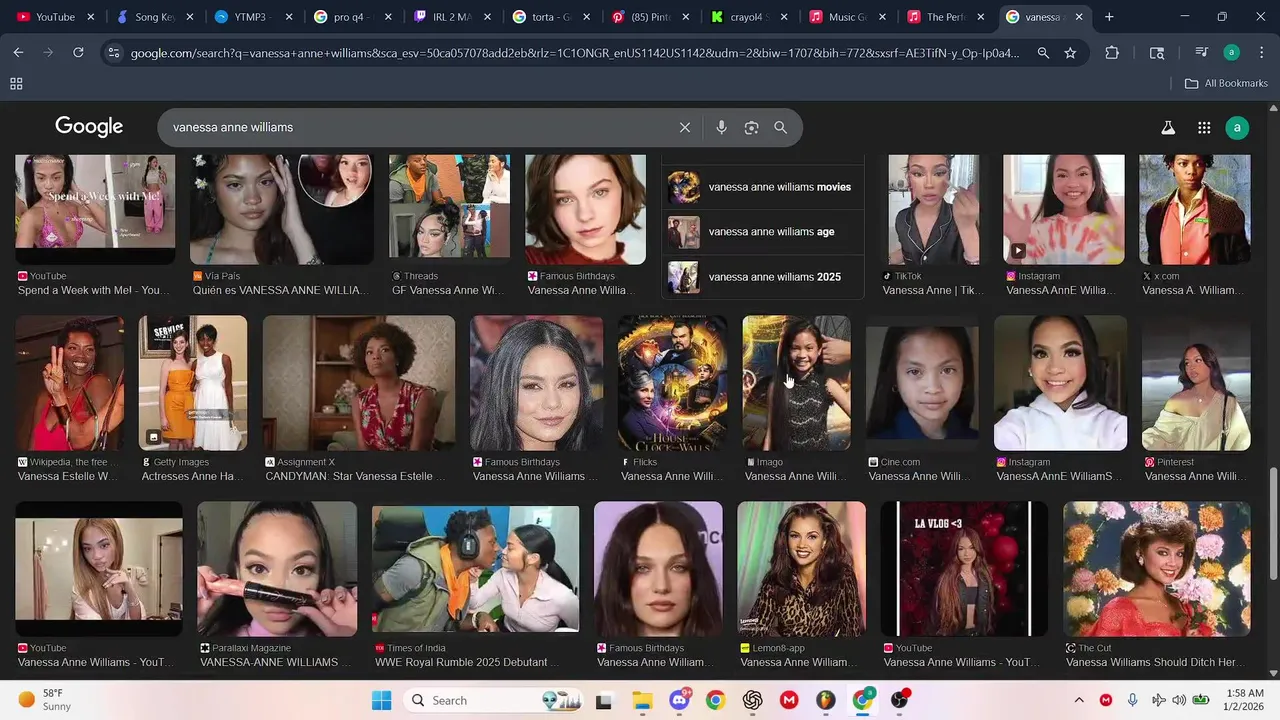Switch to the Song Key tab
Screen dimensions: 1280x720
155,17
